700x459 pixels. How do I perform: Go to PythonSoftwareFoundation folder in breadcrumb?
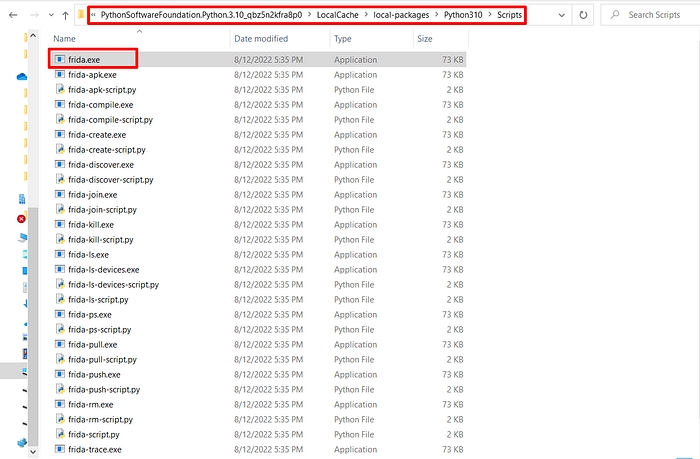[201, 15]
